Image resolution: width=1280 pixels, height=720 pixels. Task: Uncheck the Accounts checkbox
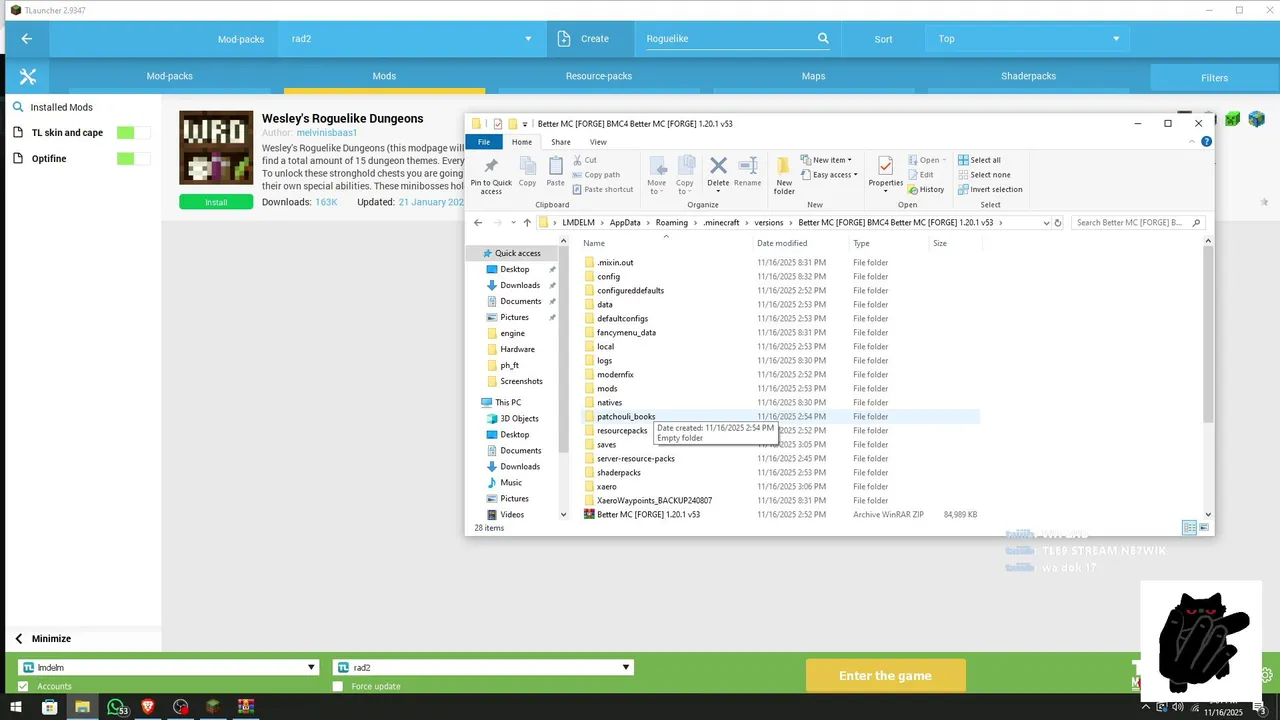(23, 686)
